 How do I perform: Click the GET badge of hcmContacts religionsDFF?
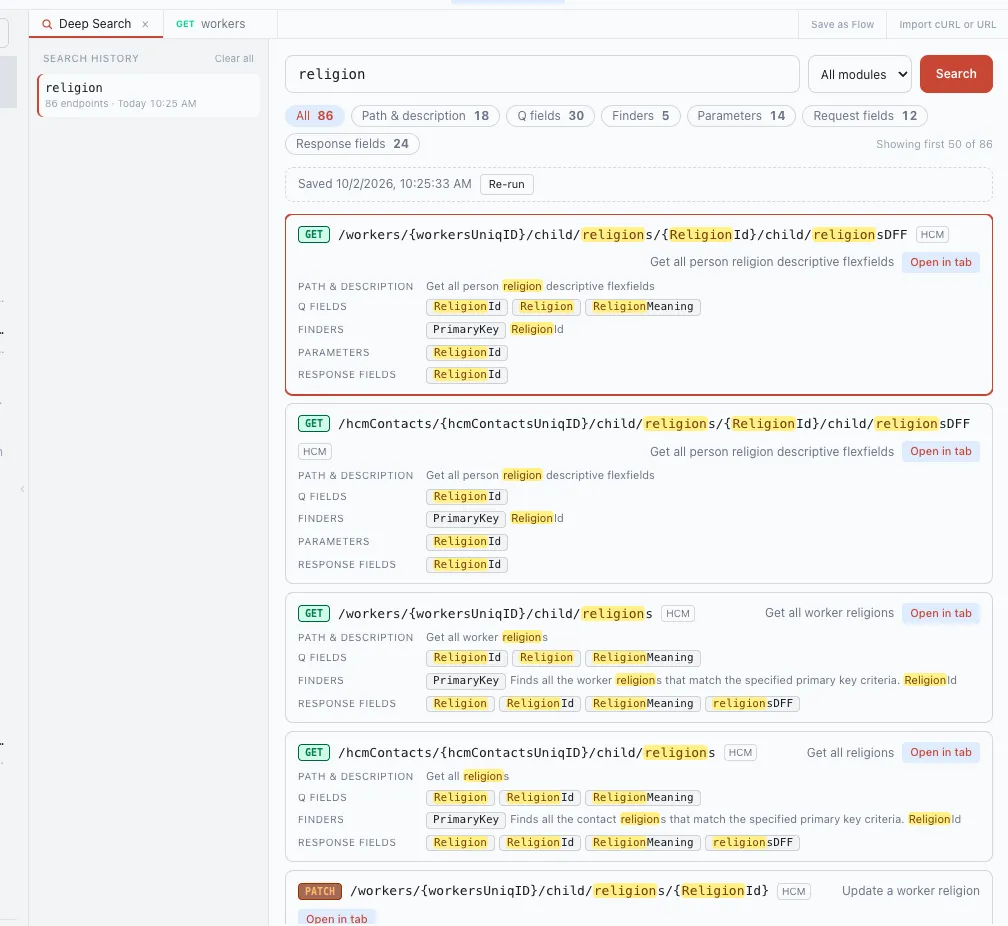(x=314, y=424)
